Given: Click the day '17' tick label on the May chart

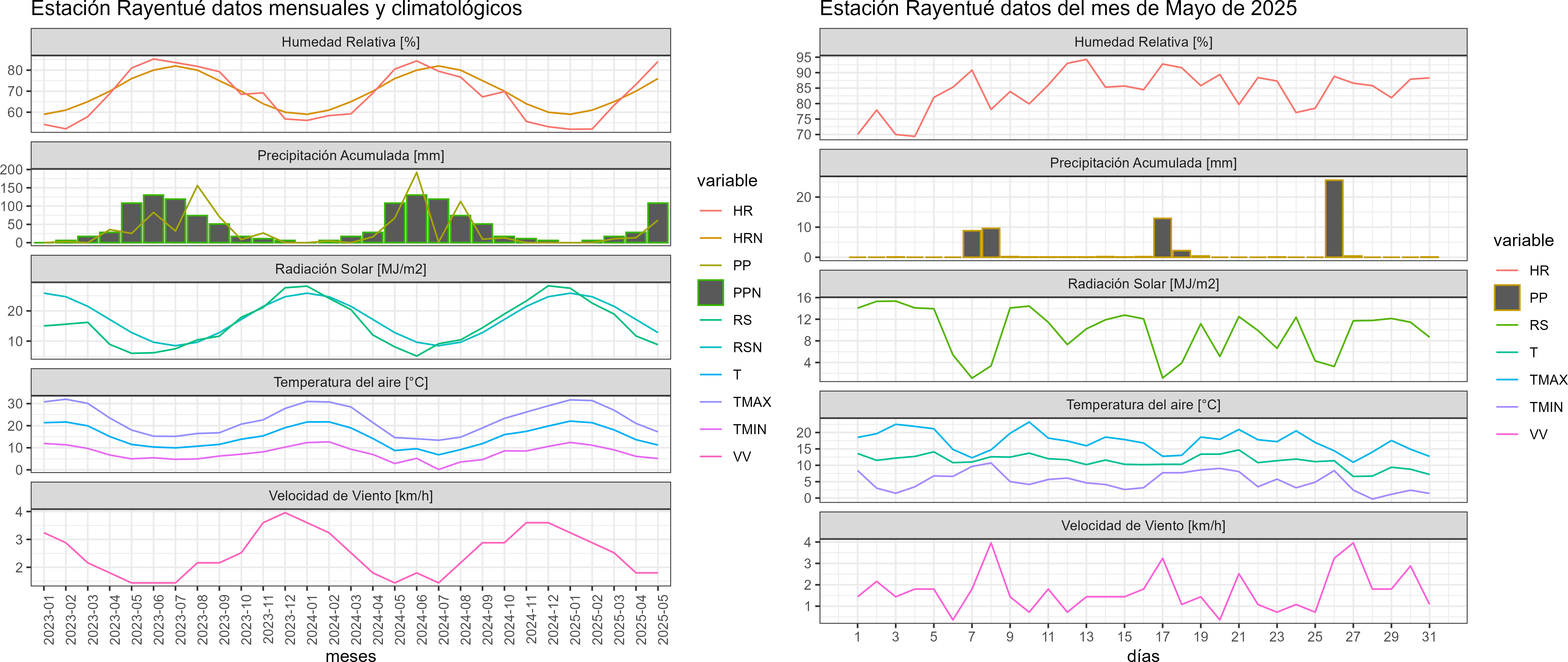Looking at the screenshot, I should point(1162,637).
